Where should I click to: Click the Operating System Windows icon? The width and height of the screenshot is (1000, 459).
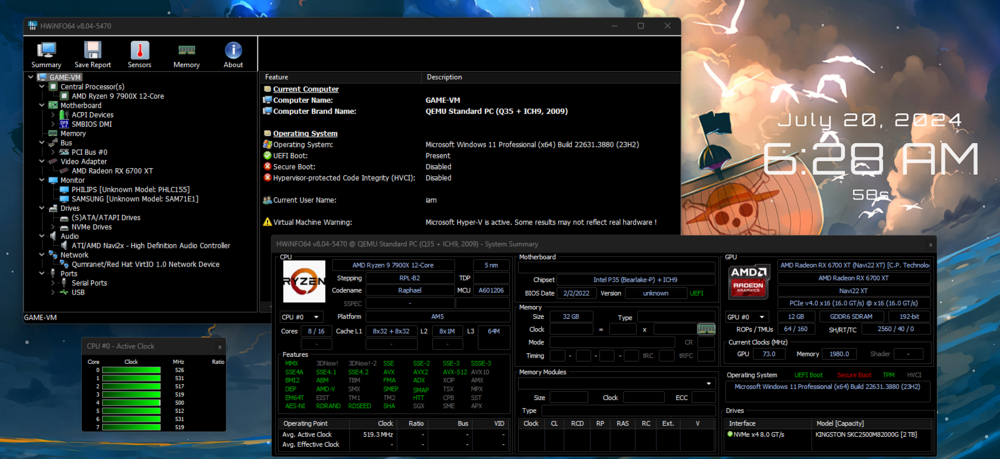coord(267,145)
